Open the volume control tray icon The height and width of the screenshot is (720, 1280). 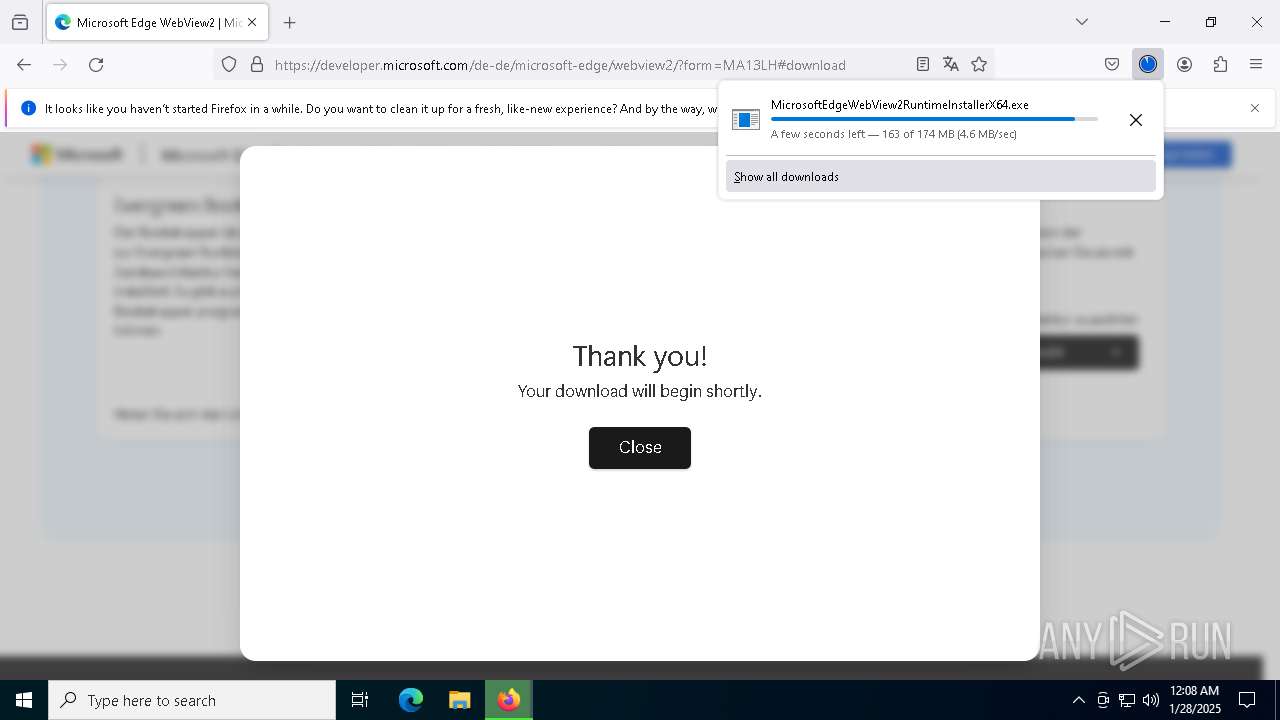[1151, 700]
